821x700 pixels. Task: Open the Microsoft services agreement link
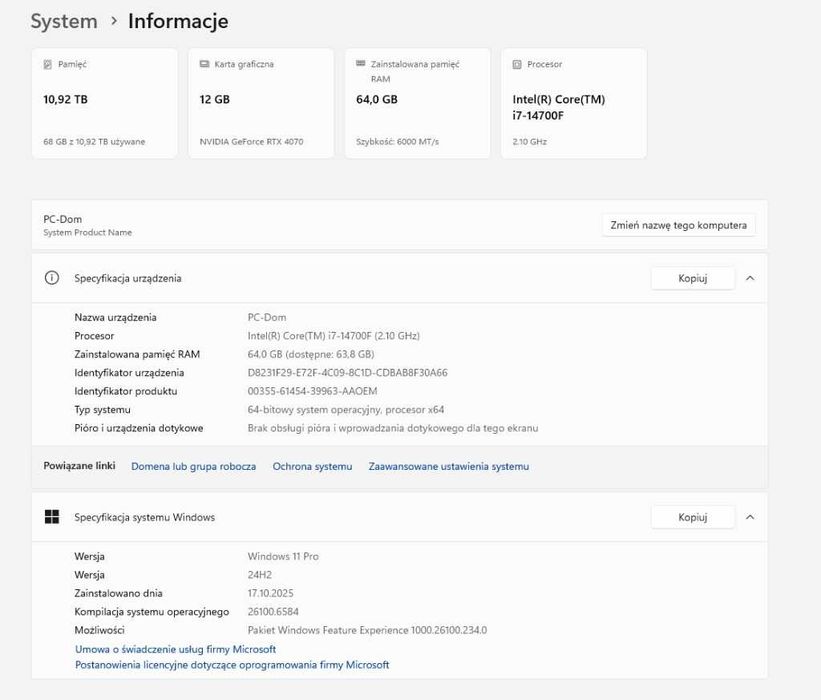pos(175,649)
